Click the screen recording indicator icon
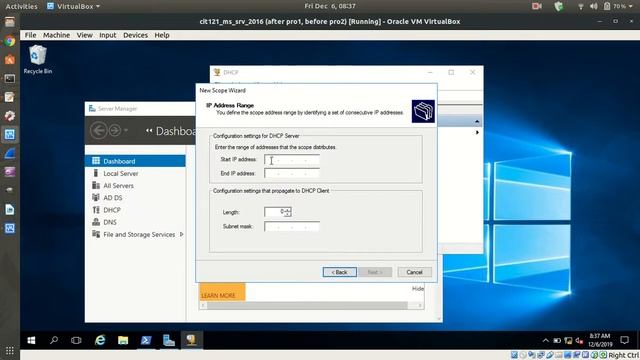Viewport: 640px width, 360px height. (537, 6)
